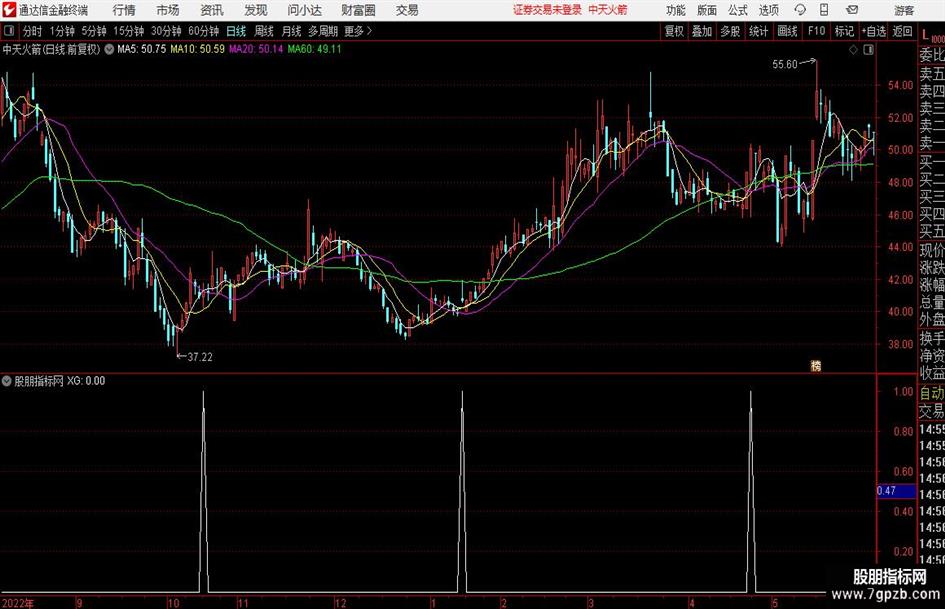
Task: Click the 通达信 red logo icon
Action: pos(8,10)
